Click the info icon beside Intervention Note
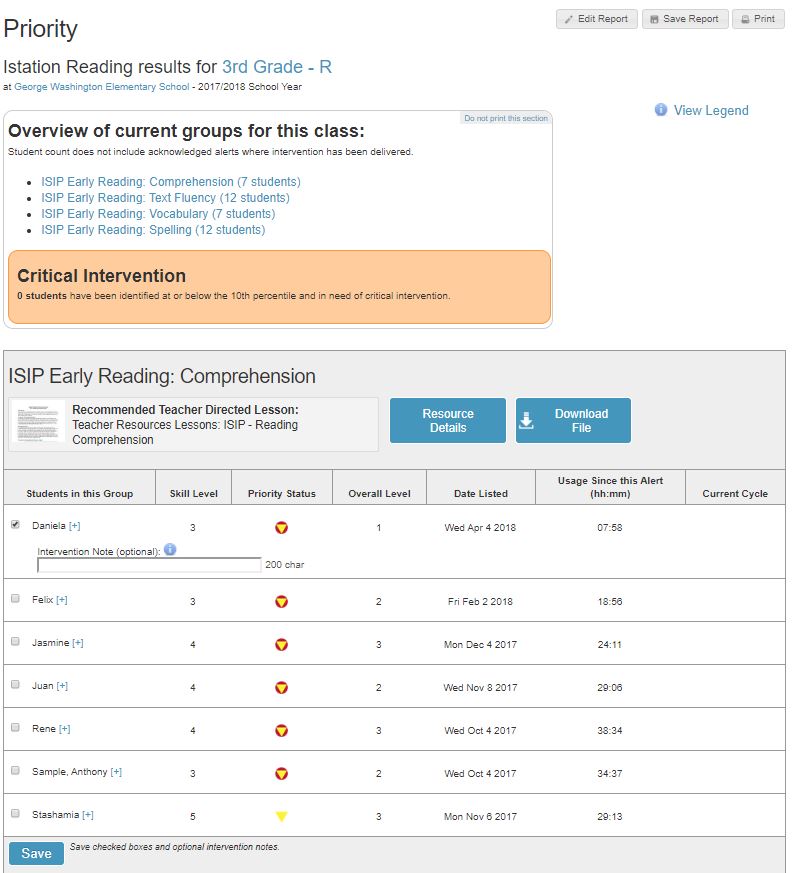793x873 pixels. point(170,550)
